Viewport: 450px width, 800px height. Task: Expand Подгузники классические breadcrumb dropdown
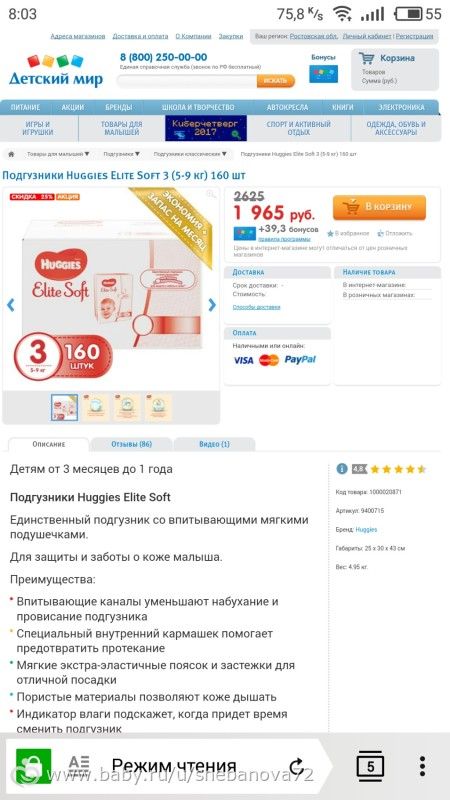point(190,154)
